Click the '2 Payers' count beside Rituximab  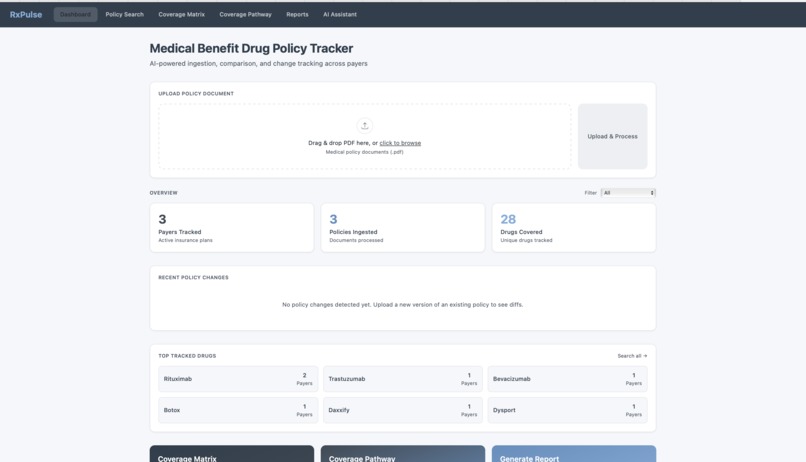tap(304, 379)
